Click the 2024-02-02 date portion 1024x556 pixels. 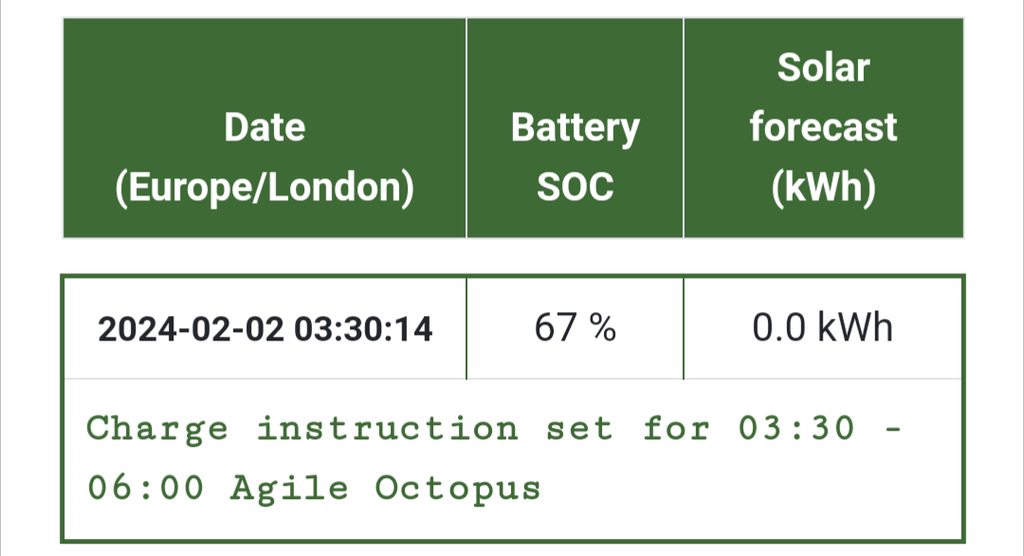coord(190,329)
